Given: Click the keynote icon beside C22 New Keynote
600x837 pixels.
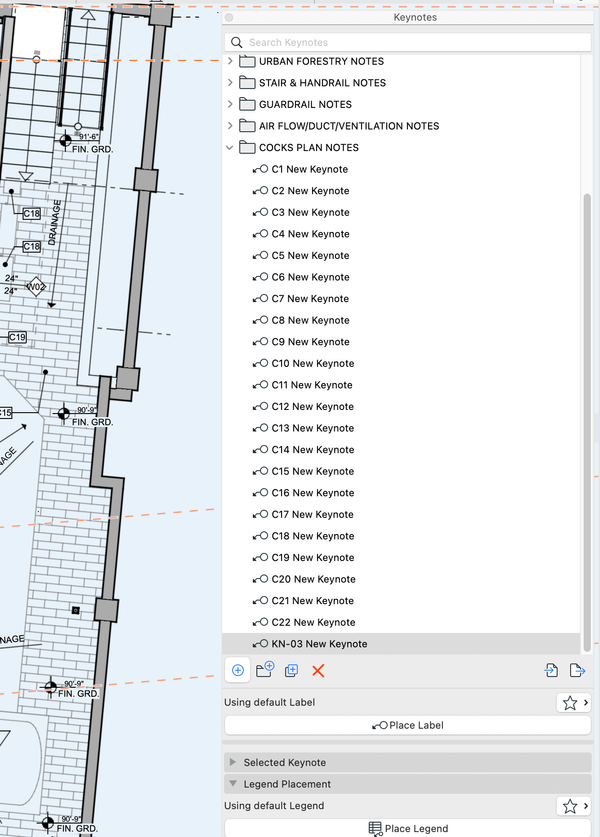Looking at the screenshot, I should pos(260,622).
